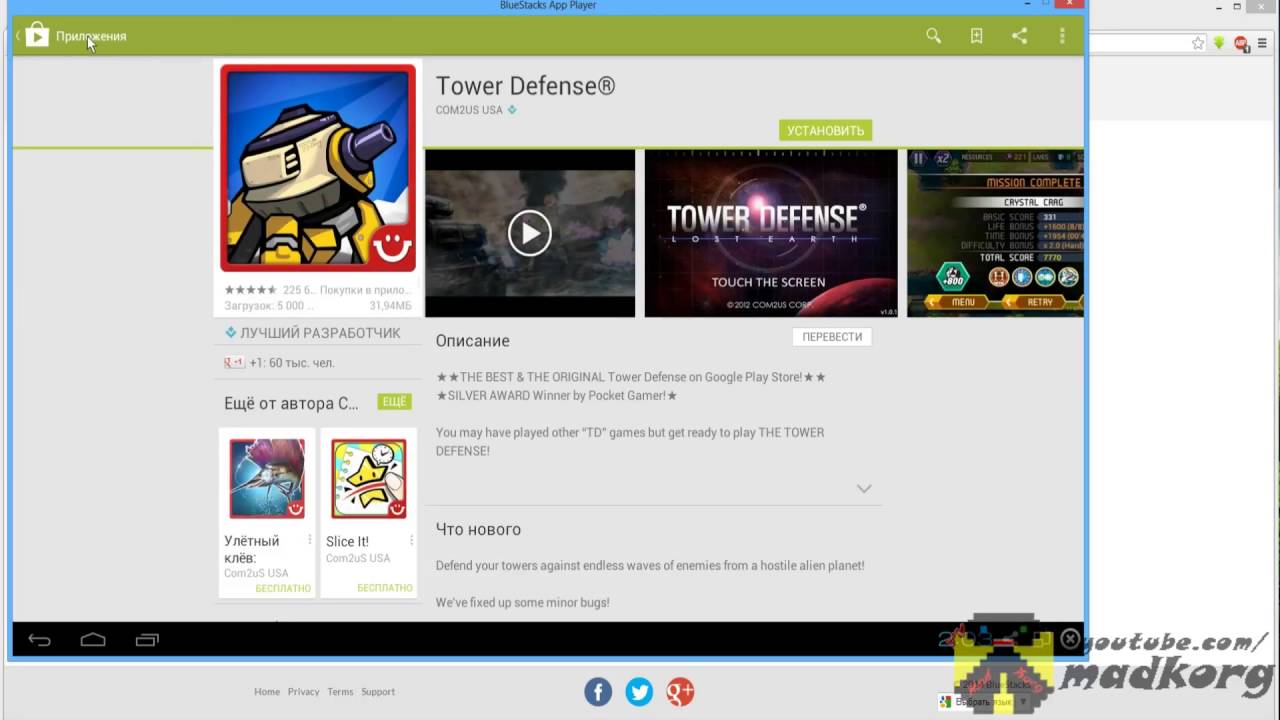Click the green download extension icon in browser
The height and width of the screenshot is (720, 1280).
[x=1220, y=43]
